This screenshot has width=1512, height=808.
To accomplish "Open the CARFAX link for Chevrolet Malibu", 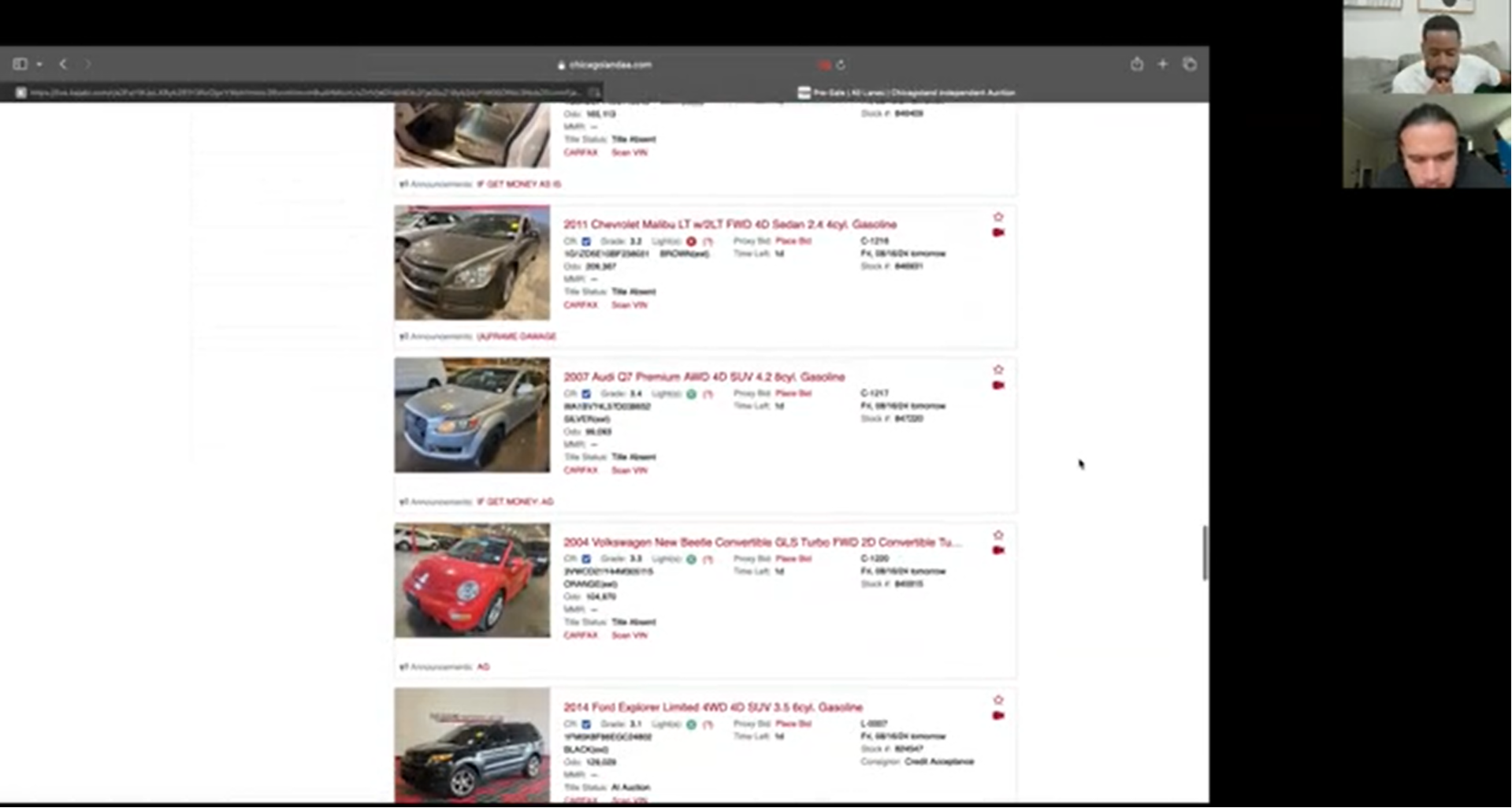I will point(581,305).
